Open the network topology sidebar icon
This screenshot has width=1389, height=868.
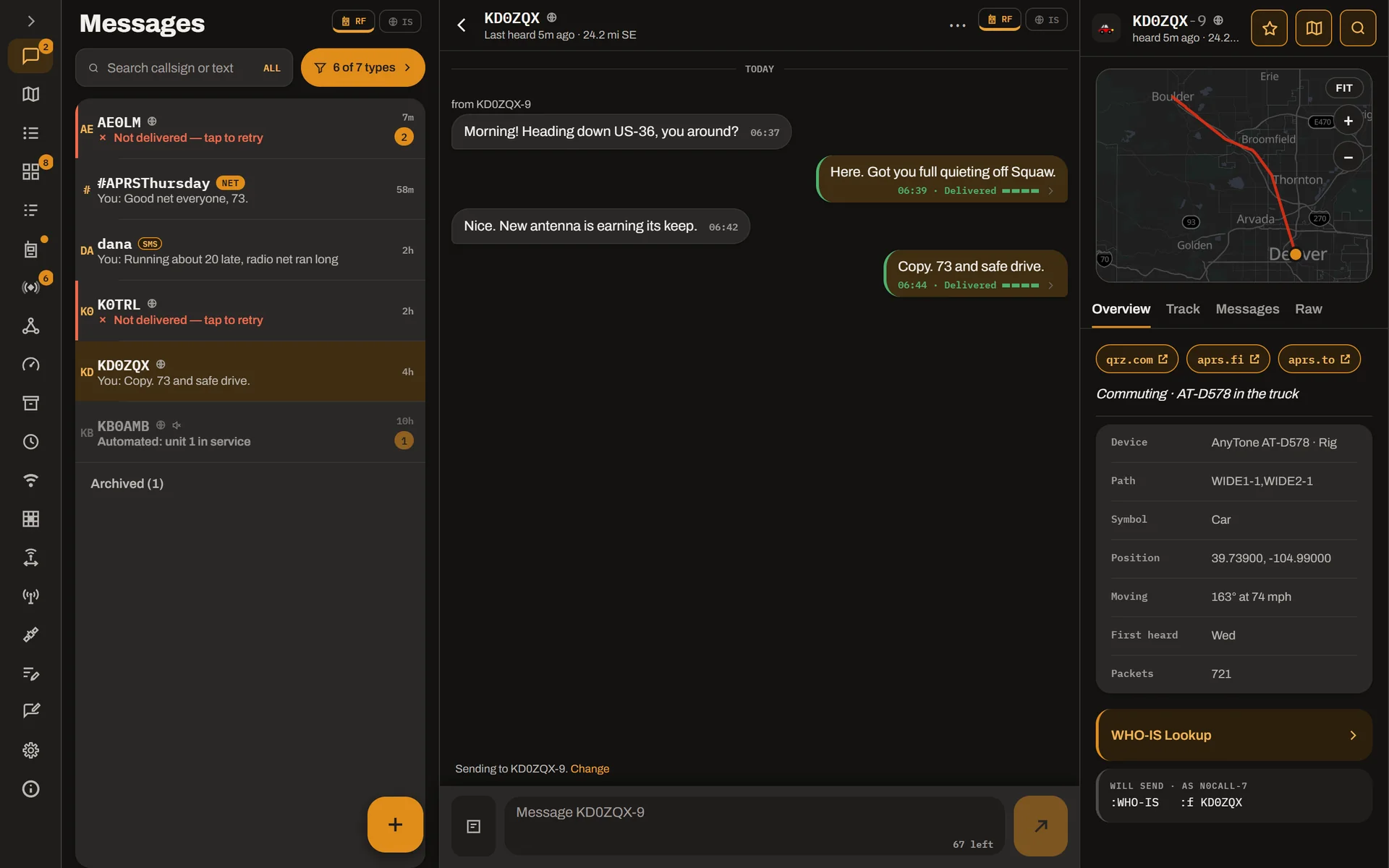tap(30, 325)
